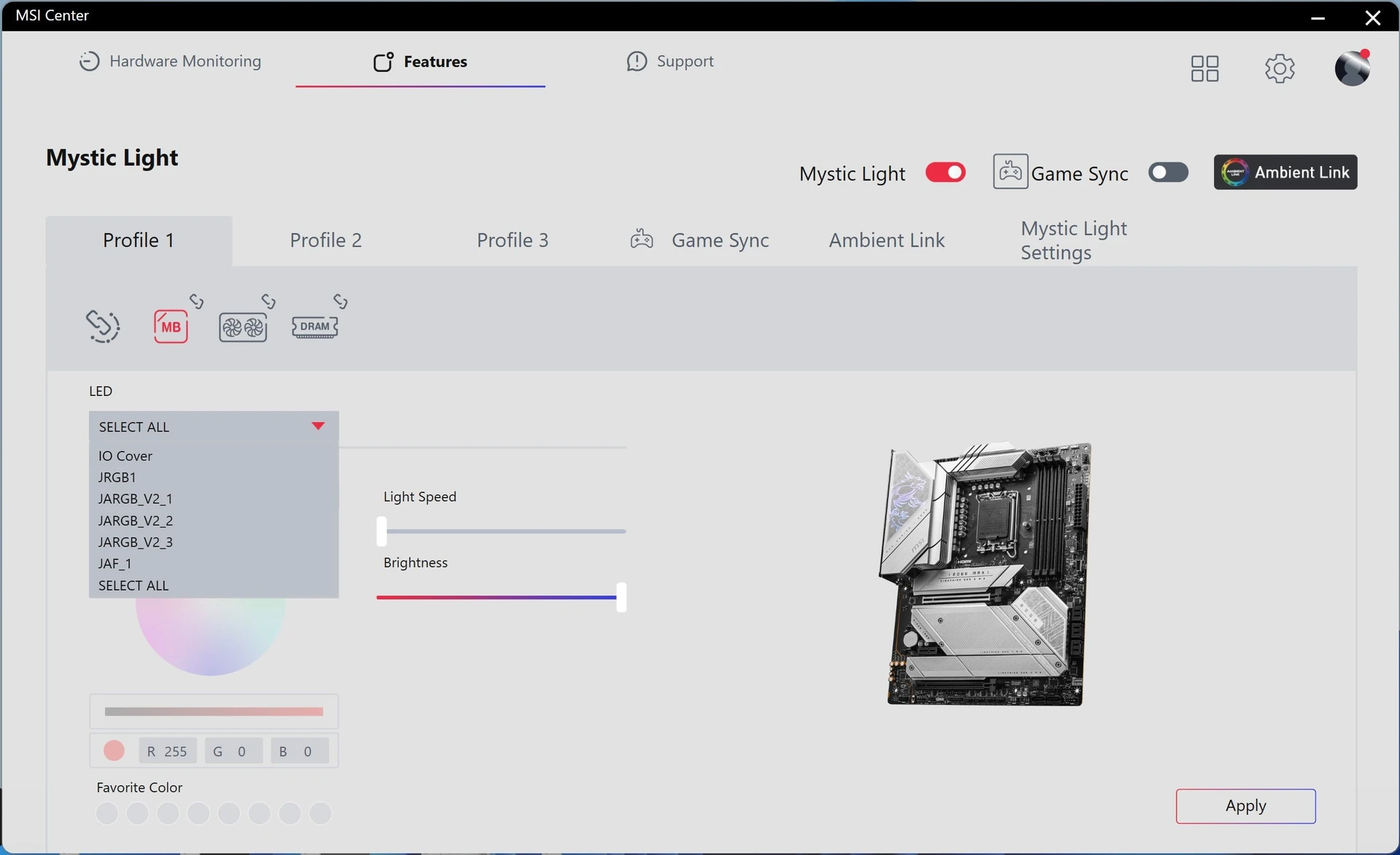Select the MB motherboard device icon
The height and width of the screenshot is (855, 1400).
[171, 326]
